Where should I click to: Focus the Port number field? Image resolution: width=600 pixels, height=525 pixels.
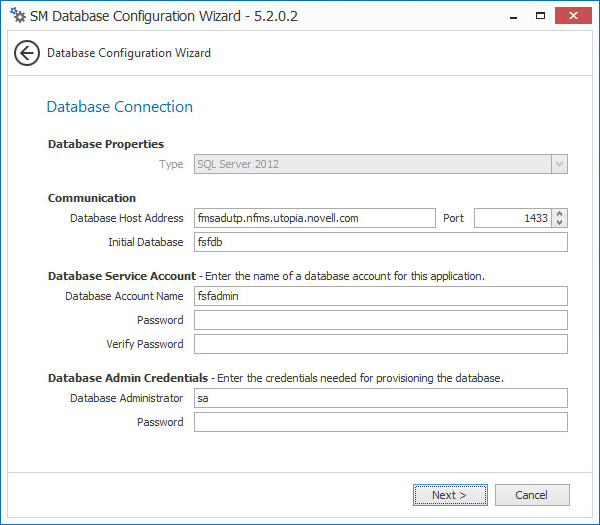[x=511, y=218]
